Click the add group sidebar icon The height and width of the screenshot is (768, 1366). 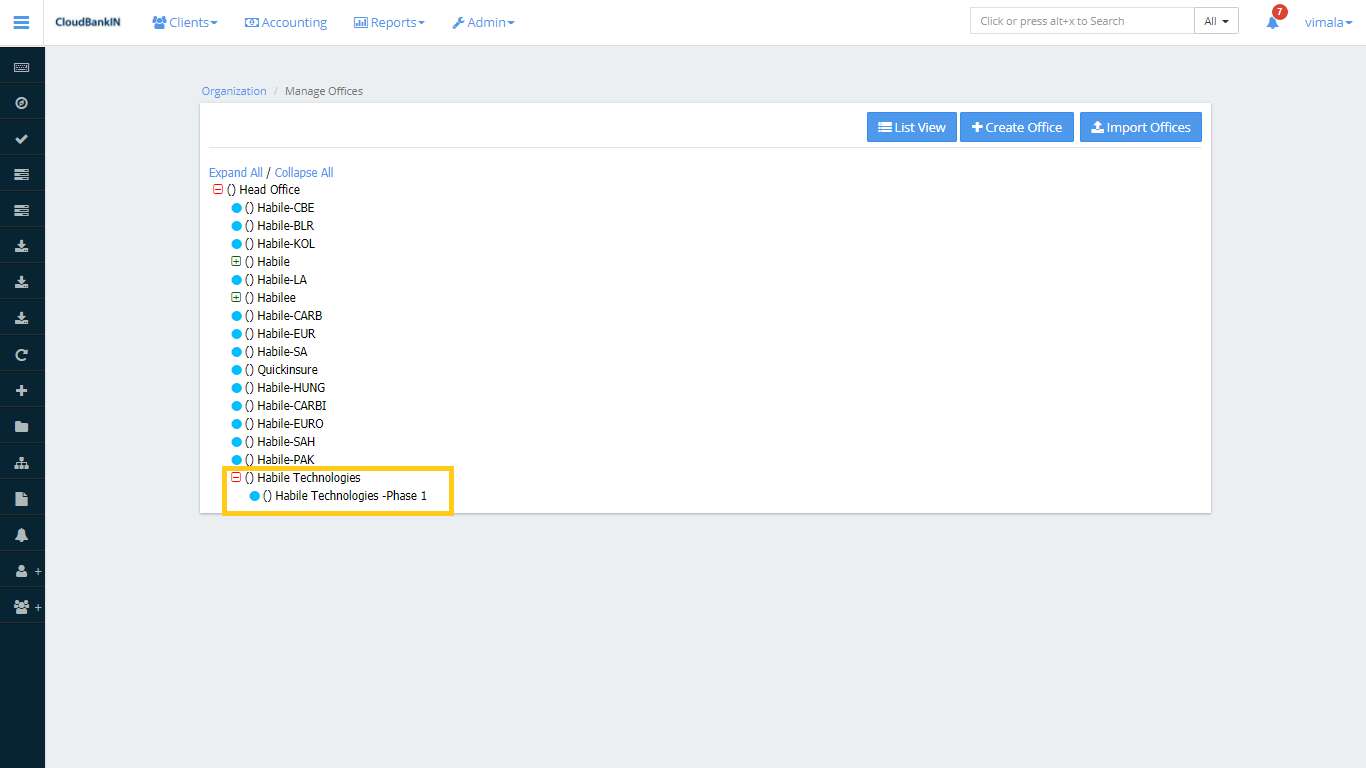(23, 607)
